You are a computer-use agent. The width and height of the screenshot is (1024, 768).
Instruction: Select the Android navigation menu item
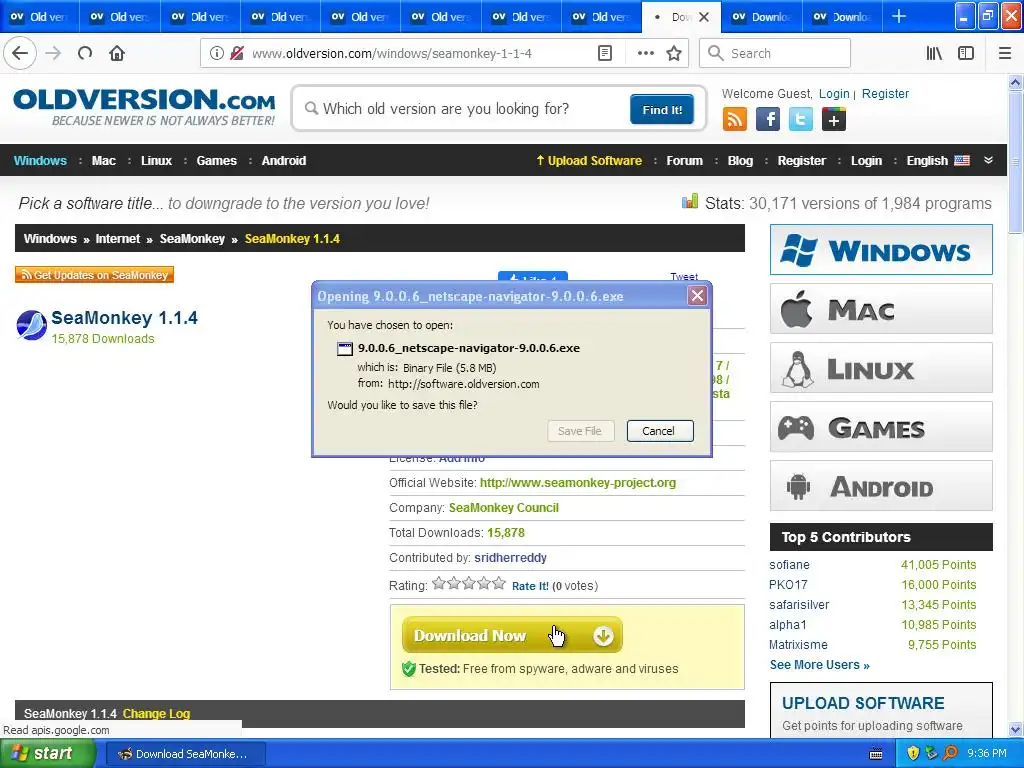click(x=284, y=161)
